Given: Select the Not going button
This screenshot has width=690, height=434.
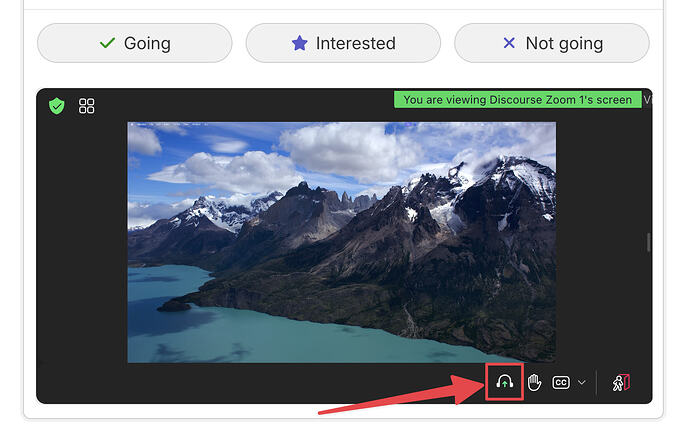Looking at the screenshot, I should click(x=552, y=43).
